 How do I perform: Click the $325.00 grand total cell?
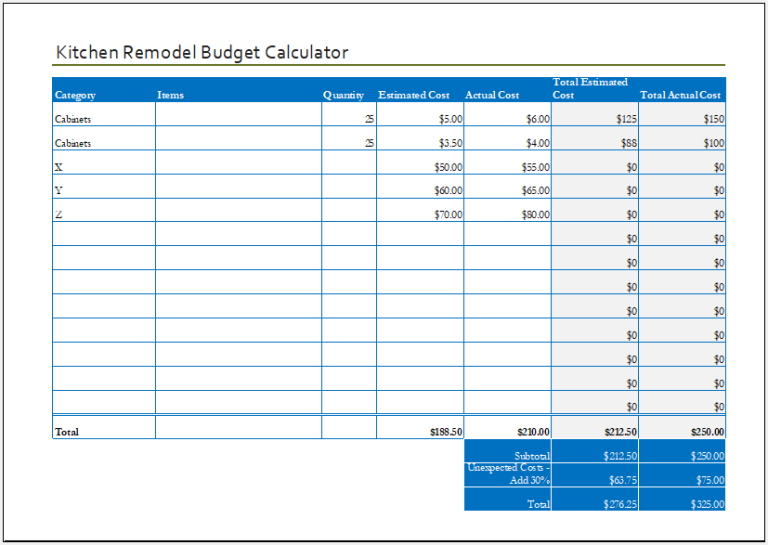(681, 504)
